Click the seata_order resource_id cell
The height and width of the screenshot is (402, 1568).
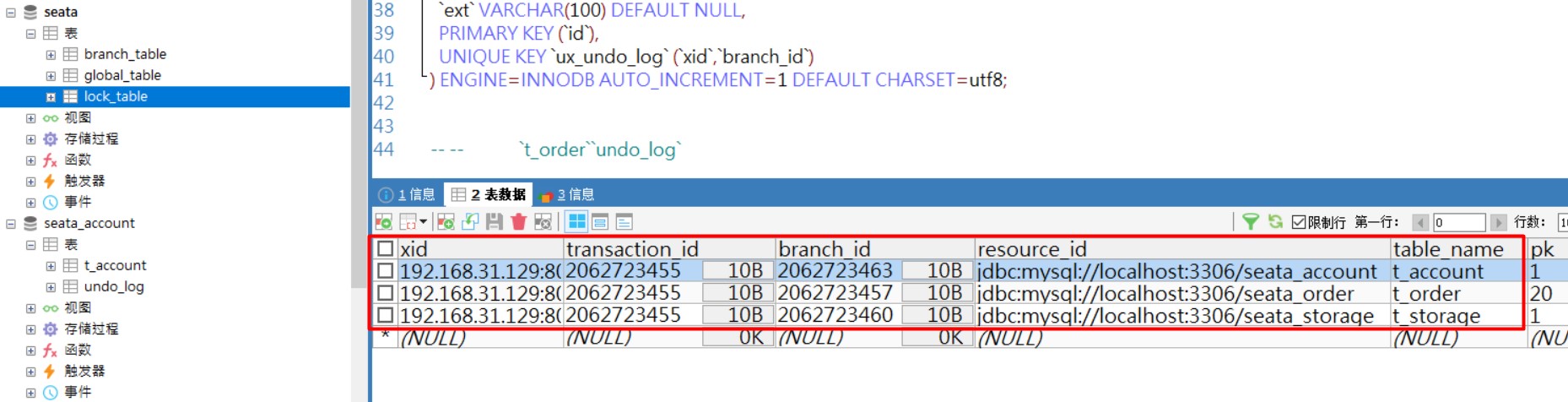(1183, 293)
